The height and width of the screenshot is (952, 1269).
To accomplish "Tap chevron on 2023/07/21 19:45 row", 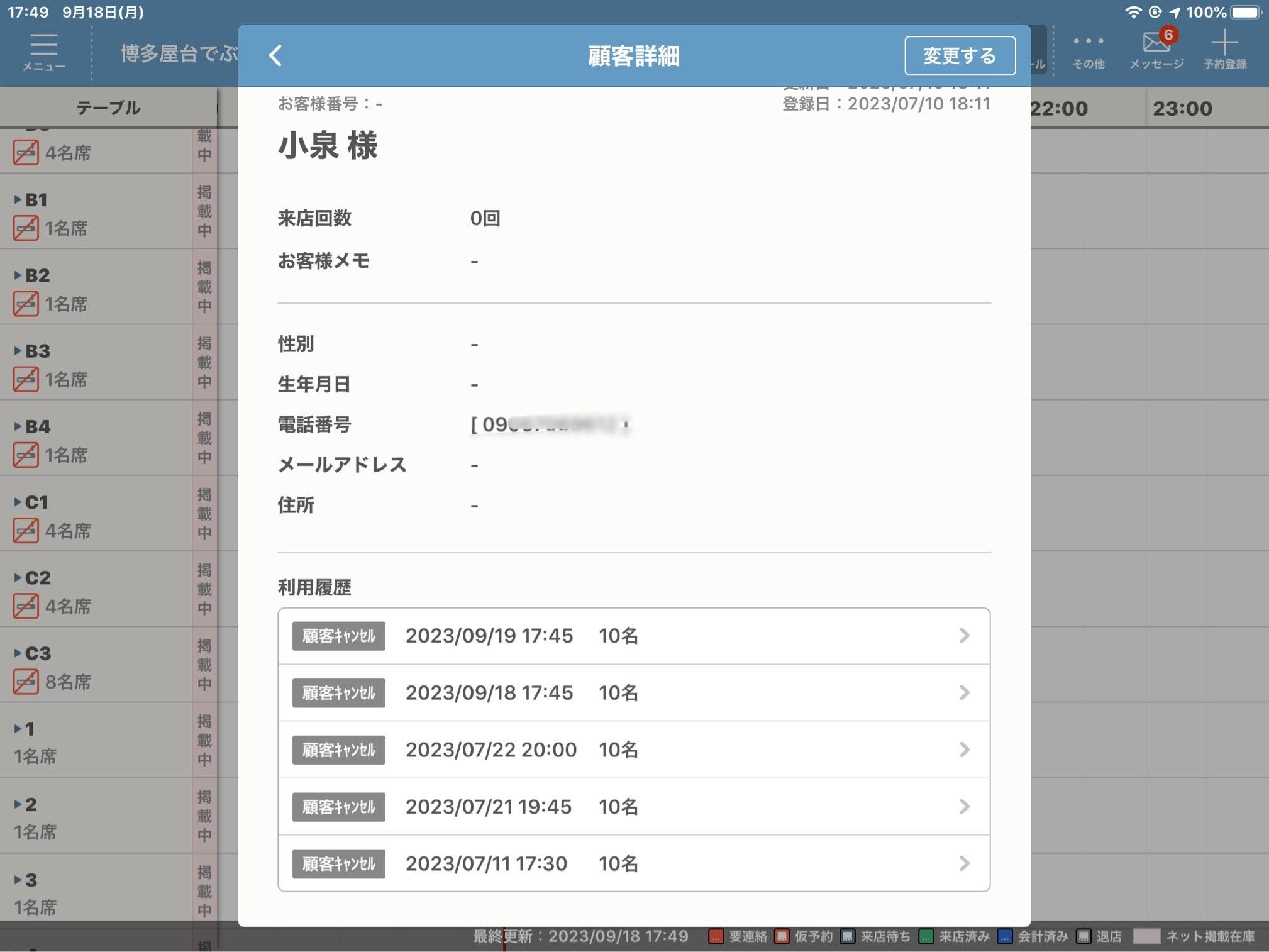I will (964, 806).
